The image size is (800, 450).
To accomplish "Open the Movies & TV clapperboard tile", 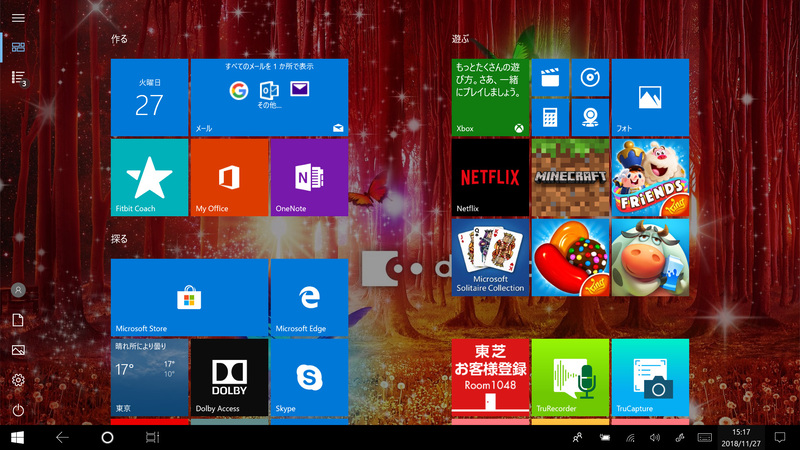I will (551, 78).
